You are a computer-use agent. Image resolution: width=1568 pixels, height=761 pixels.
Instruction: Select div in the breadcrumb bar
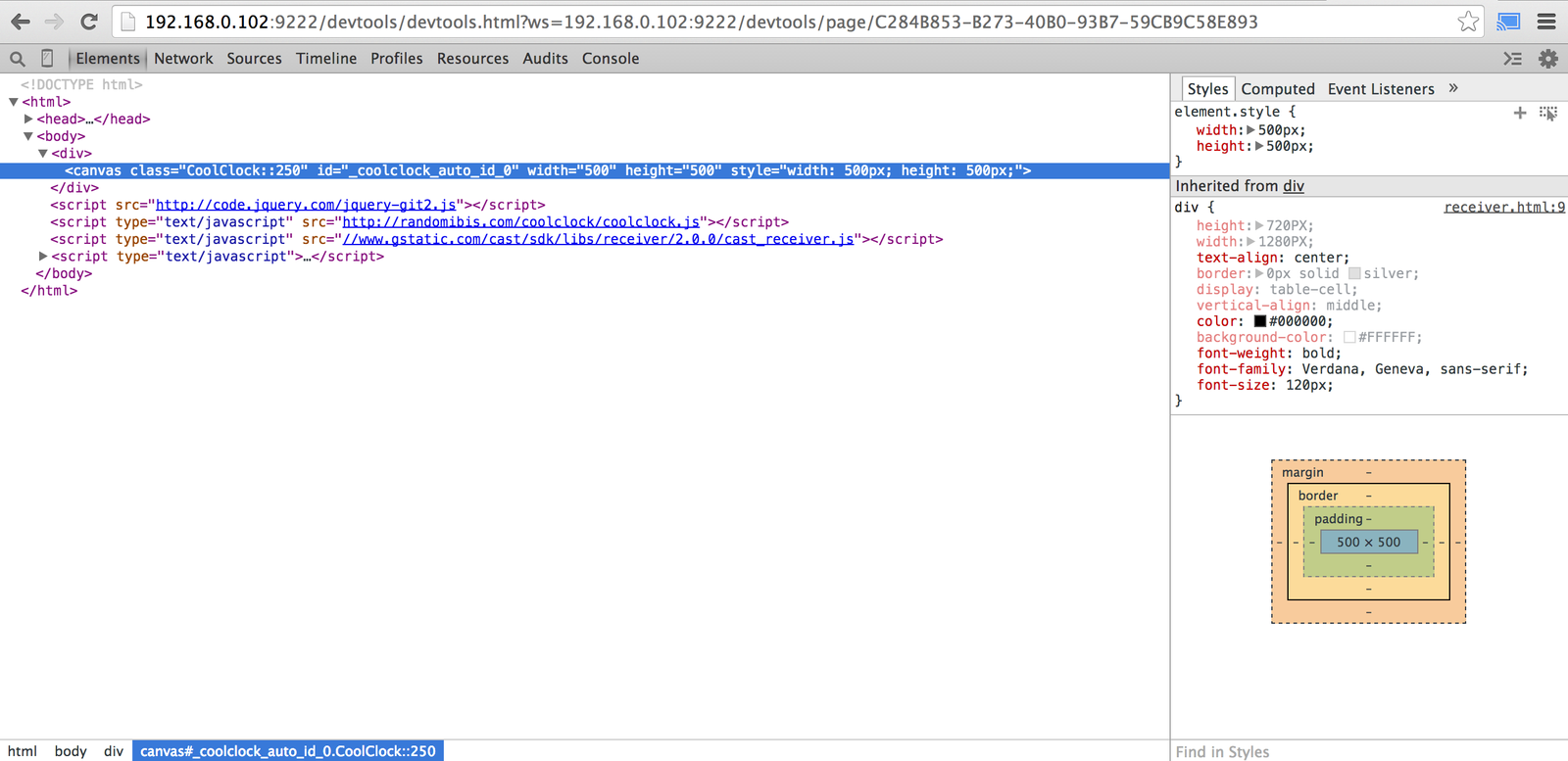tap(114, 751)
